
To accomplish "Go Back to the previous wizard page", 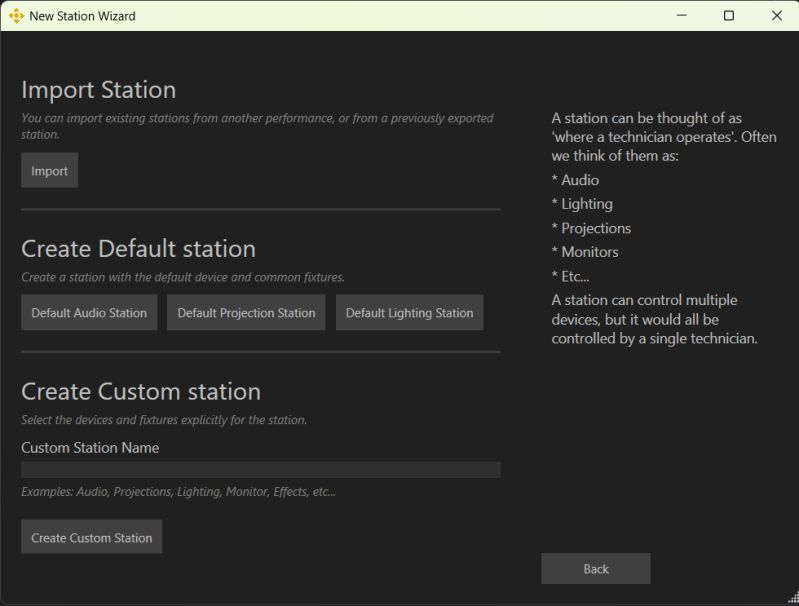I will point(596,568).
